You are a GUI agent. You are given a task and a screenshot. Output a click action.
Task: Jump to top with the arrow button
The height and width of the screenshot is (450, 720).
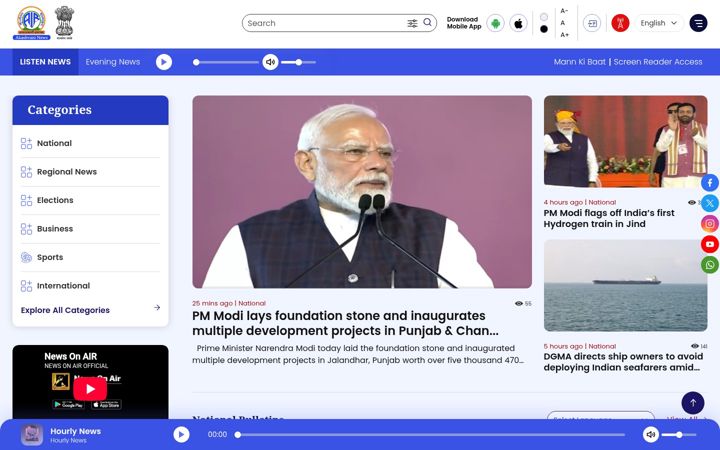692,403
